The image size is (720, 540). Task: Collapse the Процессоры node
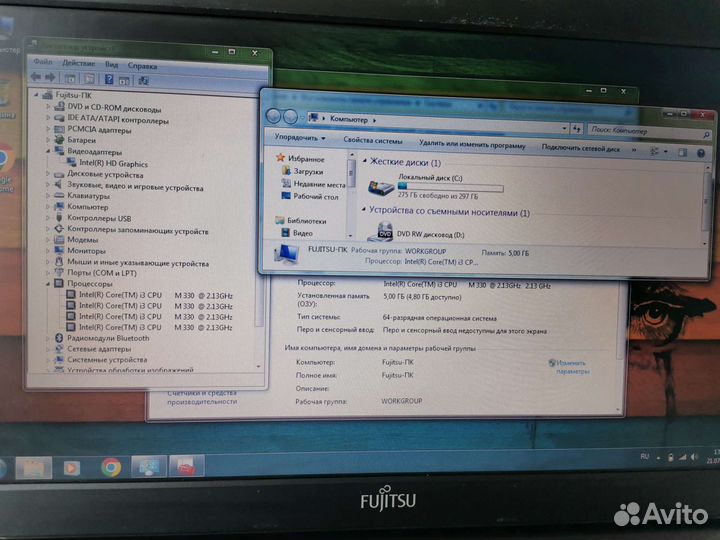coord(48,284)
